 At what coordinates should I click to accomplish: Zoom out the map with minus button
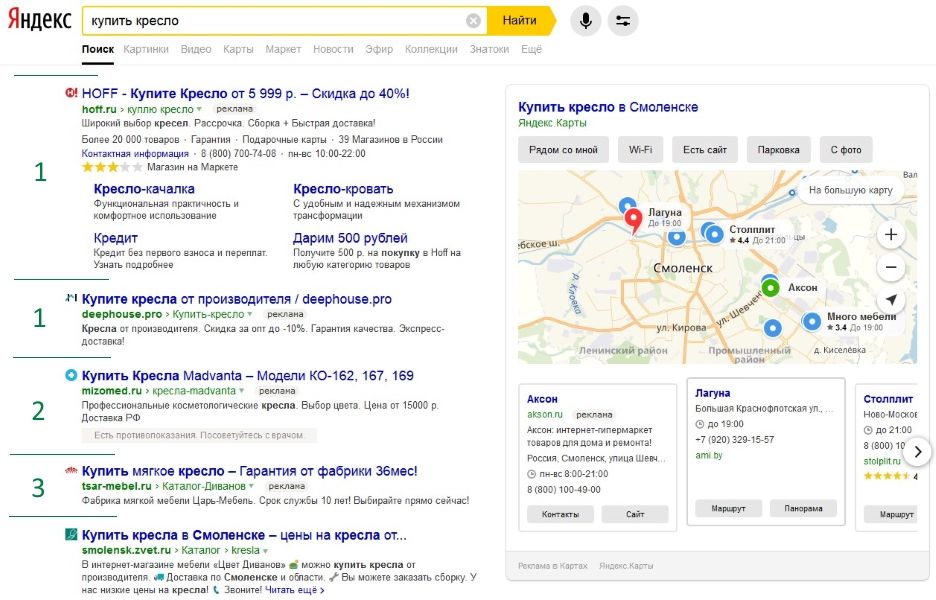click(891, 267)
